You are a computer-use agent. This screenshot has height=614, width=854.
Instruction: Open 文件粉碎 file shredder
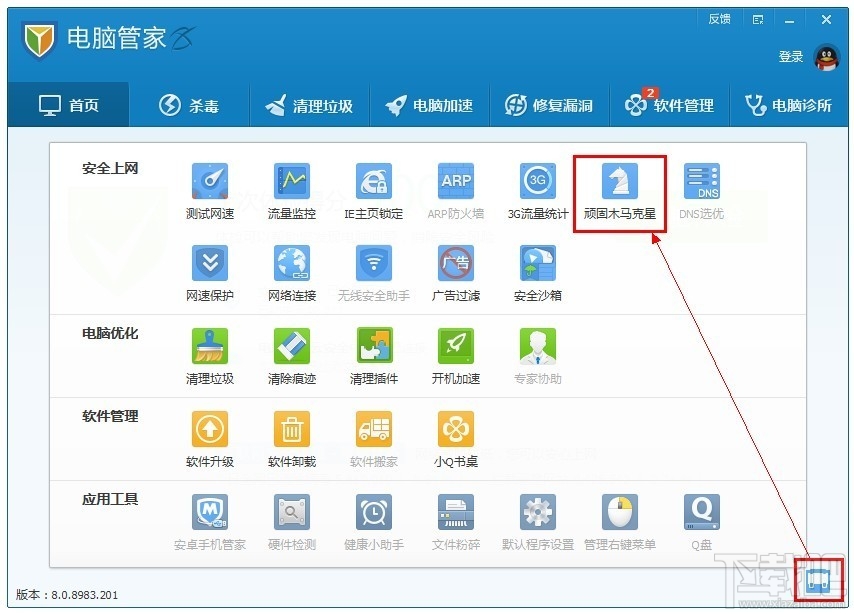(x=456, y=522)
